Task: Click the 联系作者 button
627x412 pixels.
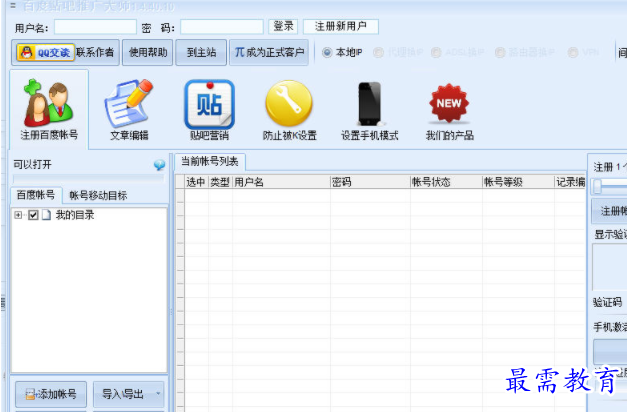Action: (x=95, y=52)
